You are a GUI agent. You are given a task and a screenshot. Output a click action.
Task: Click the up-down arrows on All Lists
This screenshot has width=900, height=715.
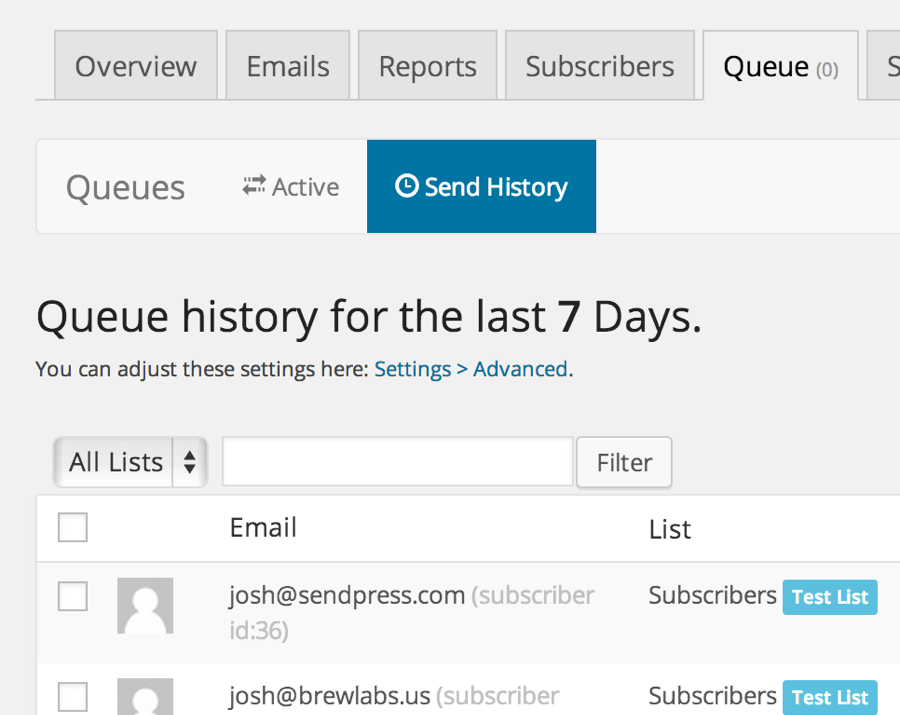click(190, 462)
